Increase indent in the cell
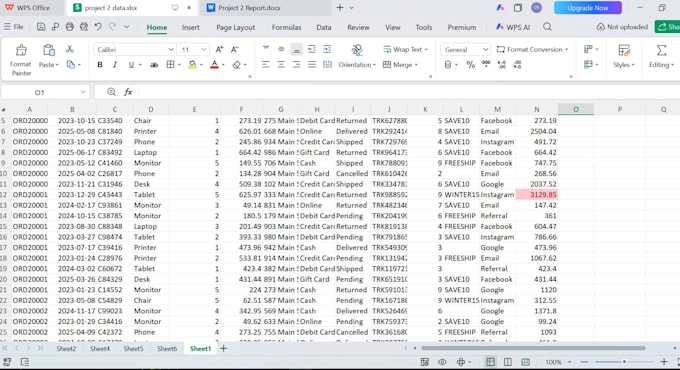 pyautogui.click(x=327, y=49)
